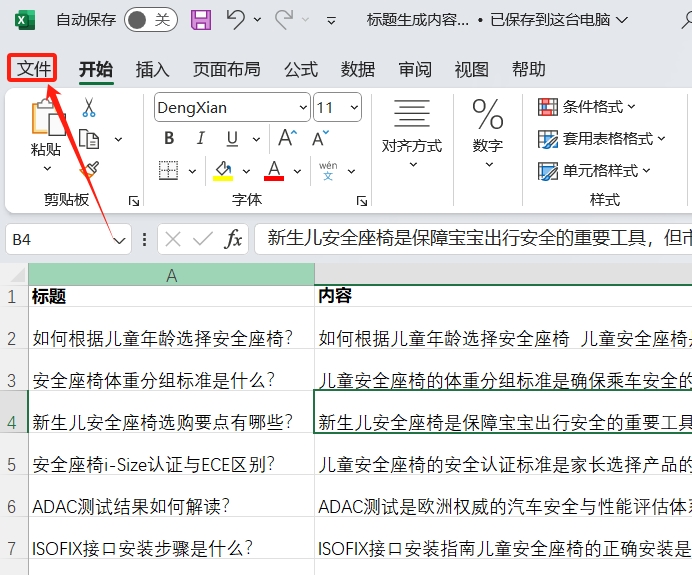This screenshot has width=692, height=575.
Task: Open the 数据 tab
Action: [x=358, y=69]
